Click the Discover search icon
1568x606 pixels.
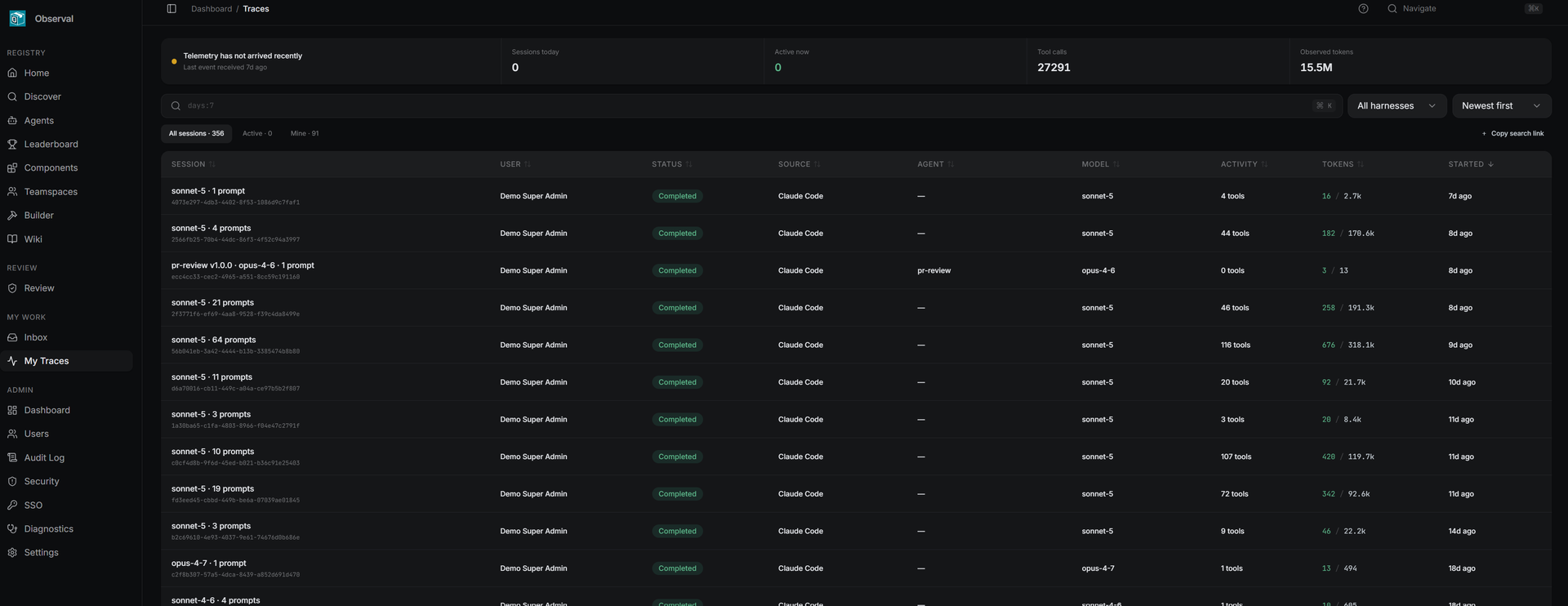[x=12, y=96]
